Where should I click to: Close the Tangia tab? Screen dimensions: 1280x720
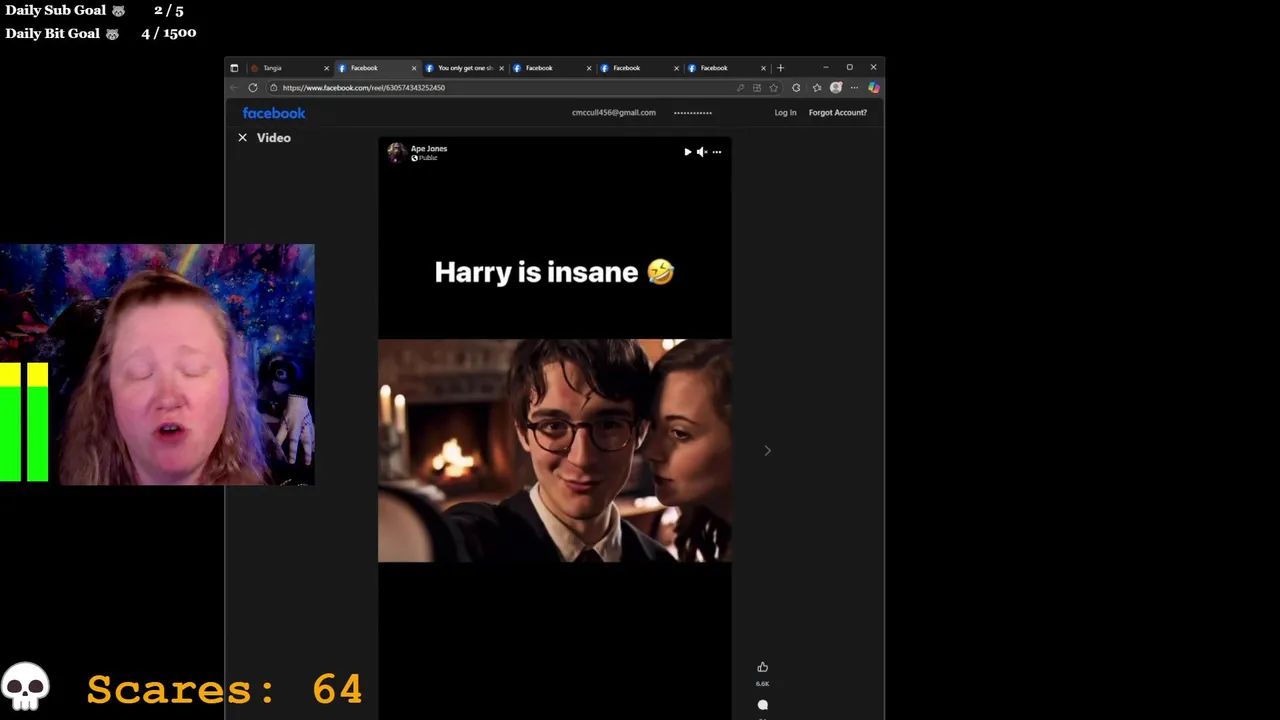(x=326, y=68)
